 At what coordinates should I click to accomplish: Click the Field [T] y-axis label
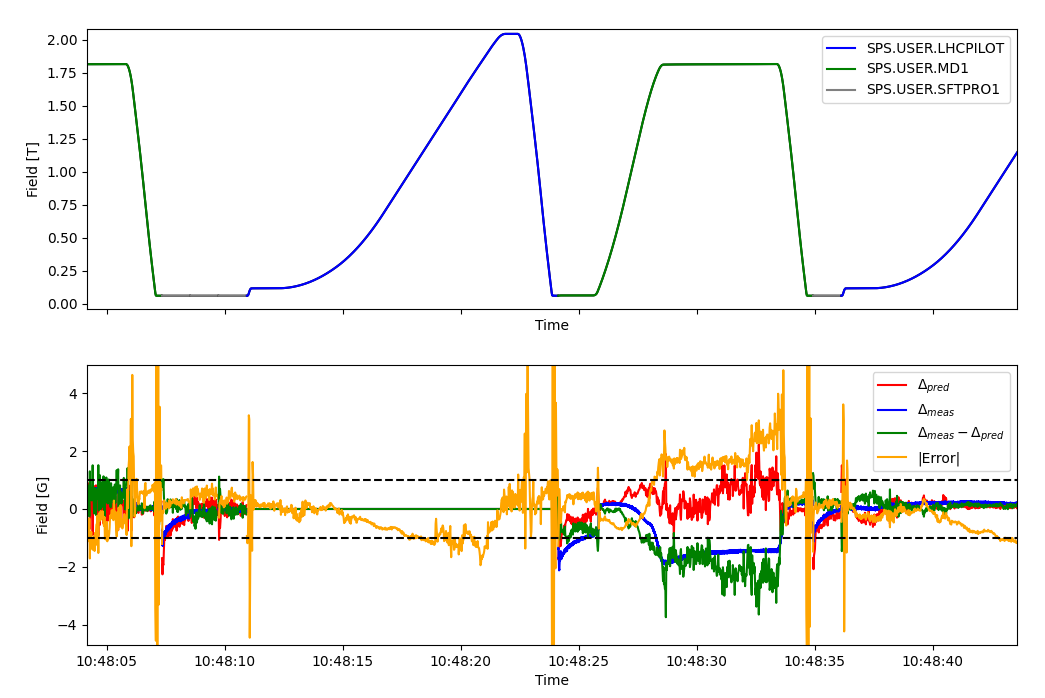[33, 169]
